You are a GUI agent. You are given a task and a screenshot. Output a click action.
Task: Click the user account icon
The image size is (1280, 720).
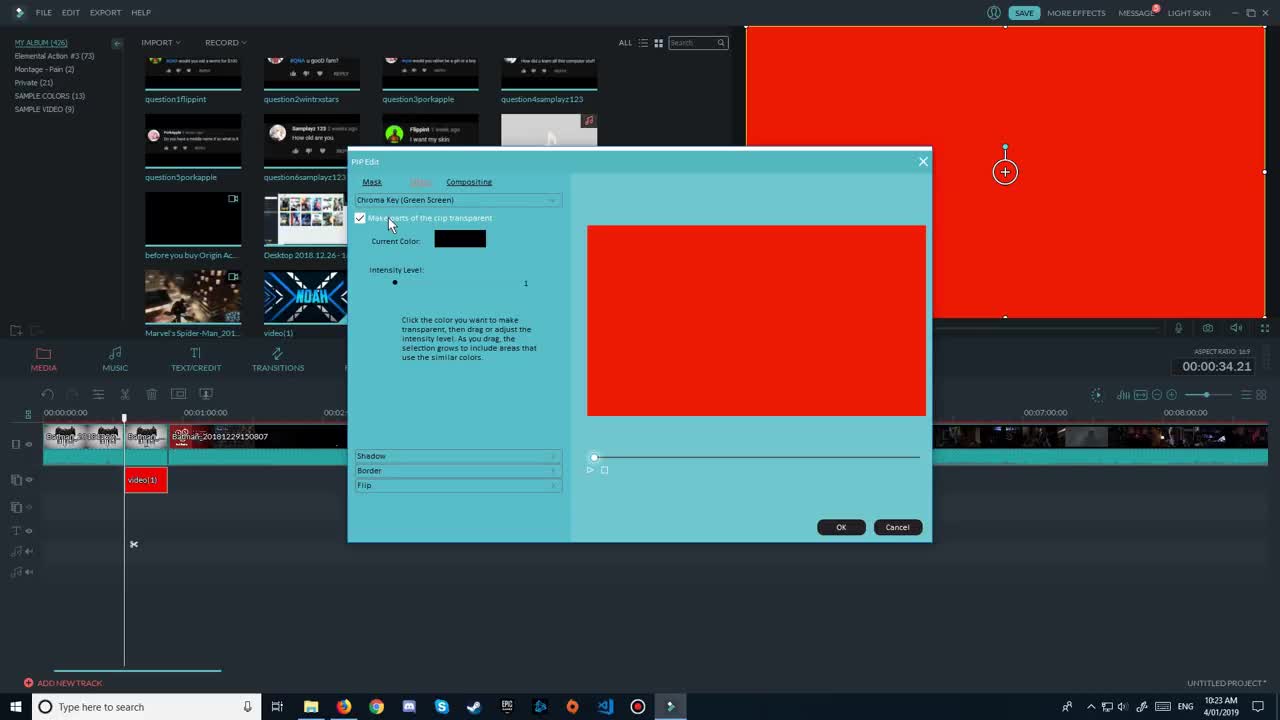point(994,13)
